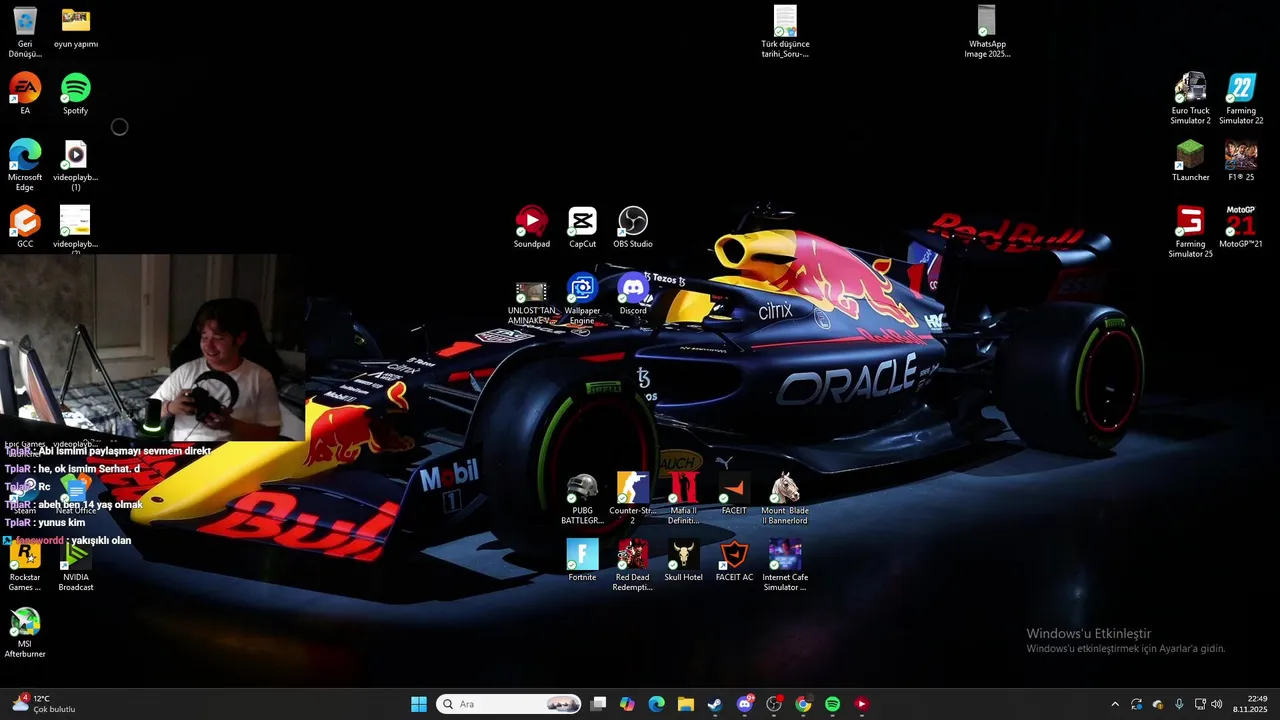
Task: Open the 'Türk düşünce tarihi' document file
Action: (x=785, y=32)
